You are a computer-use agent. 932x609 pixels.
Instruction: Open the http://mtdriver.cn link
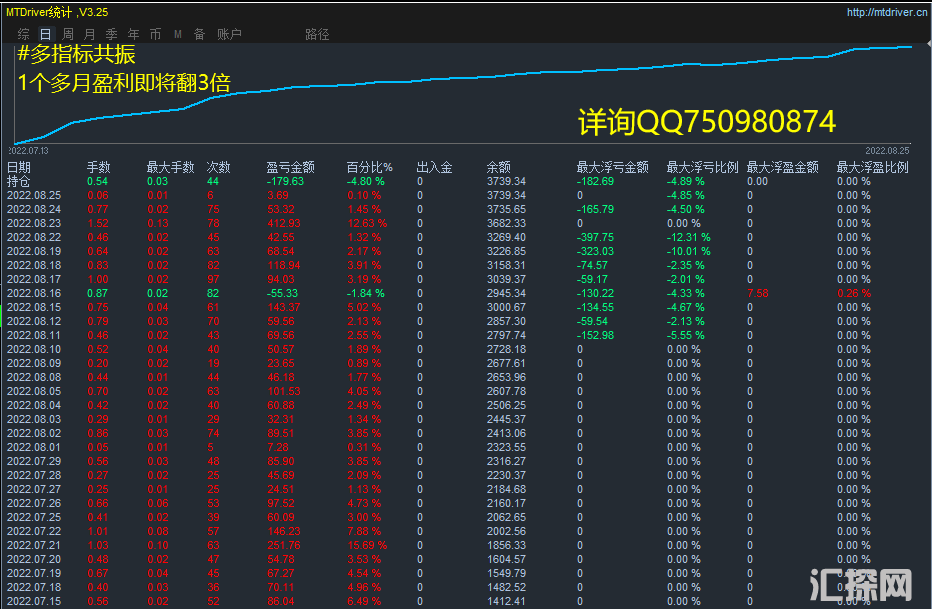(884, 12)
